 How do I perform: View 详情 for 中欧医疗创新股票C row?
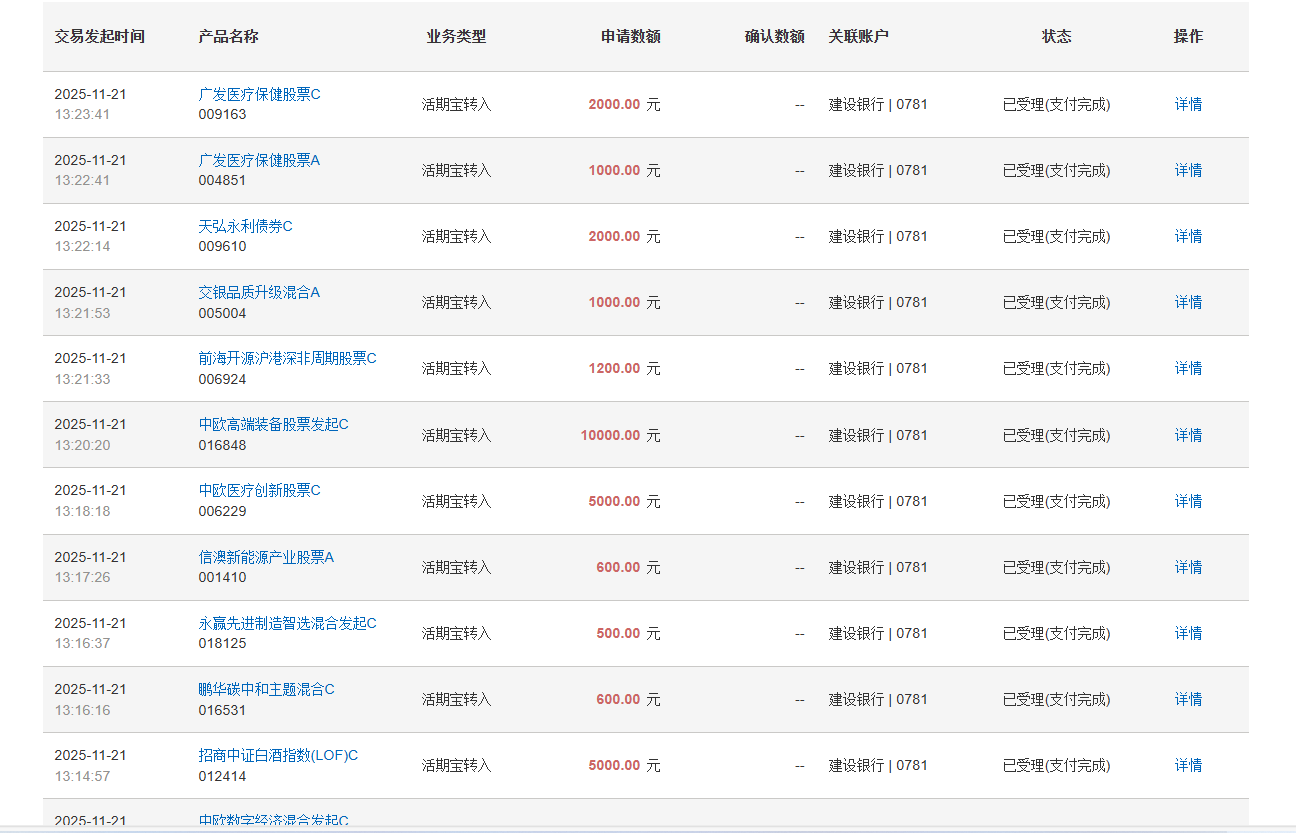(x=1188, y=501)
